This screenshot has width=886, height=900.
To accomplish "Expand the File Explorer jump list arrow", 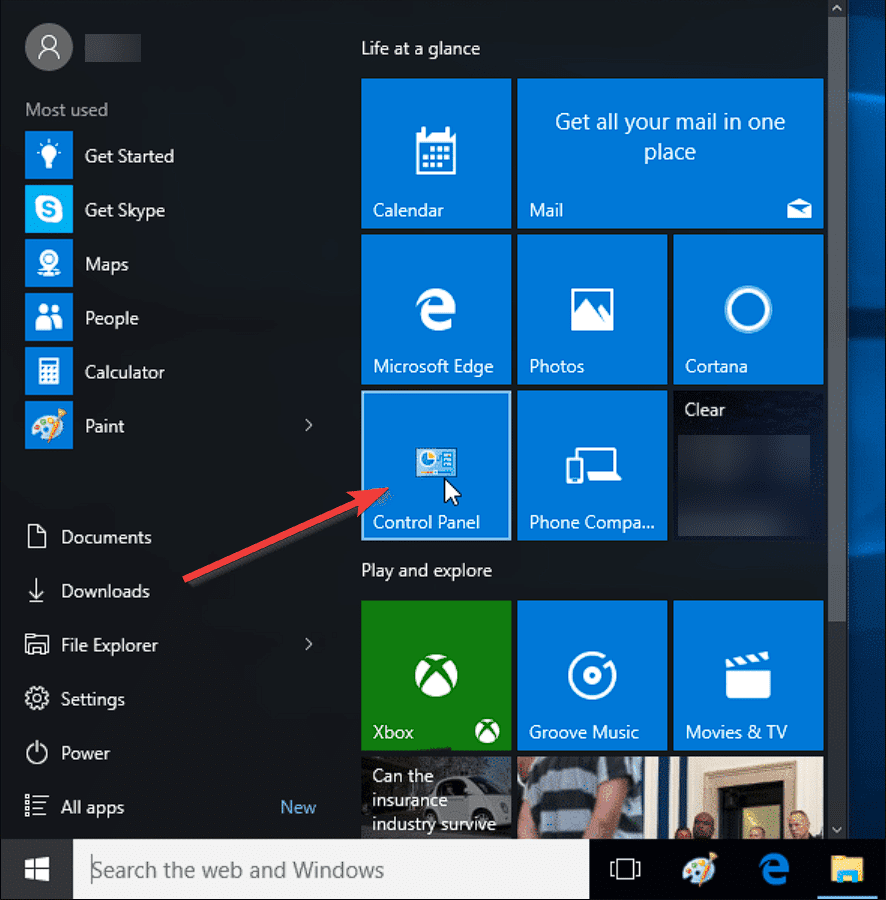I will [308, 645].
